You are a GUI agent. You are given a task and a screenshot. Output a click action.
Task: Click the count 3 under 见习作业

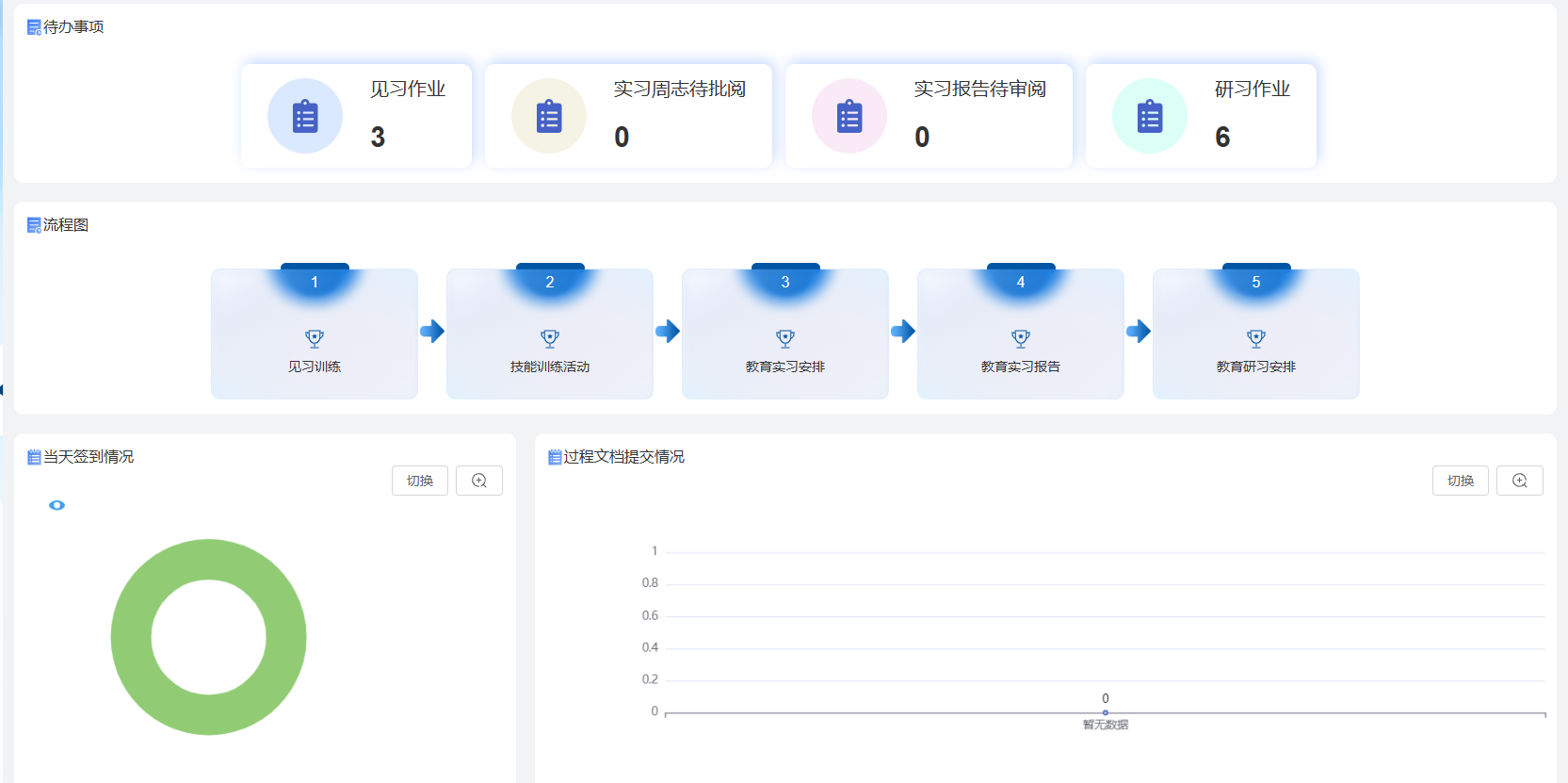point(378,138)
